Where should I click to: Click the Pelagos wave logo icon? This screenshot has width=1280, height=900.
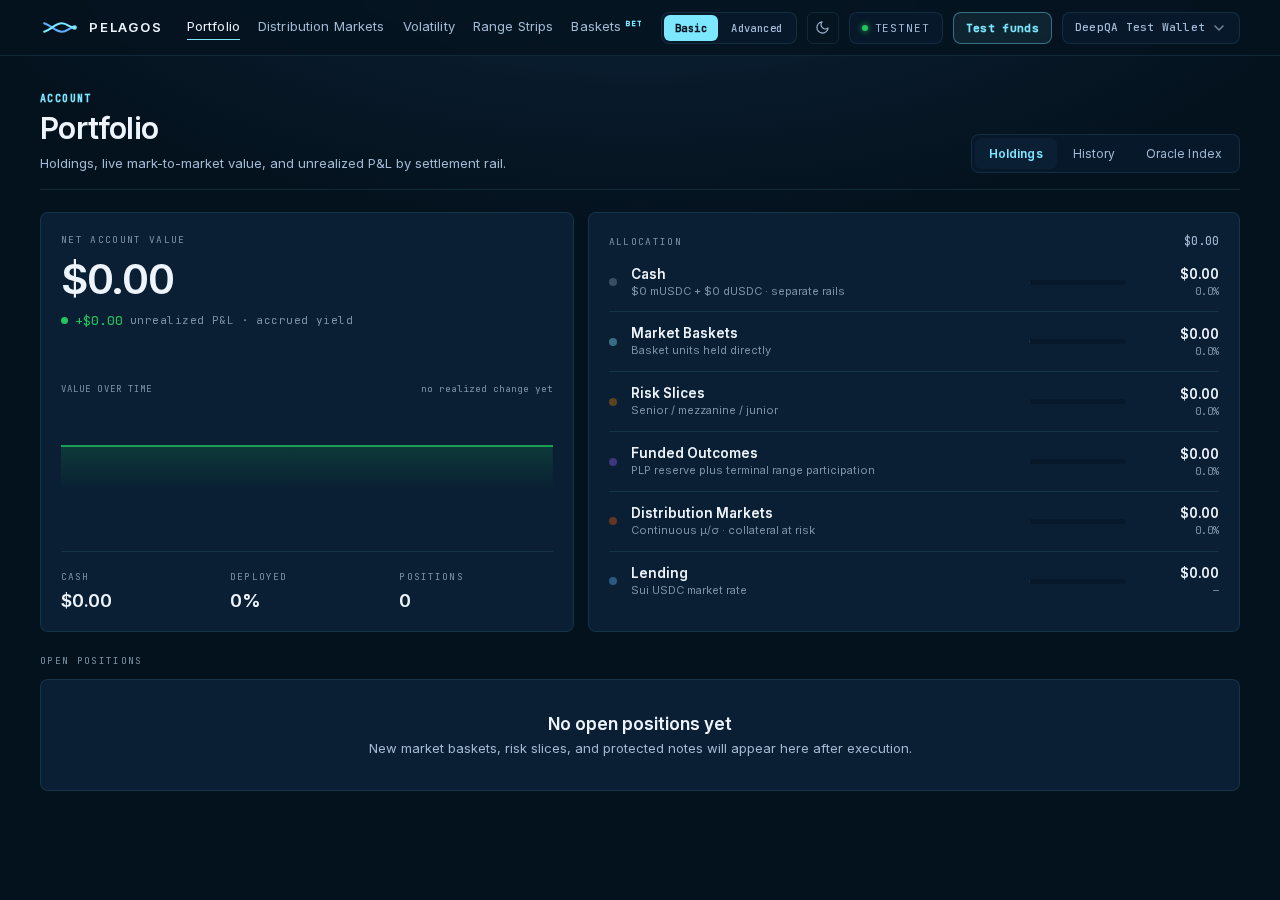pyautogui.click(x=60, y=27)
